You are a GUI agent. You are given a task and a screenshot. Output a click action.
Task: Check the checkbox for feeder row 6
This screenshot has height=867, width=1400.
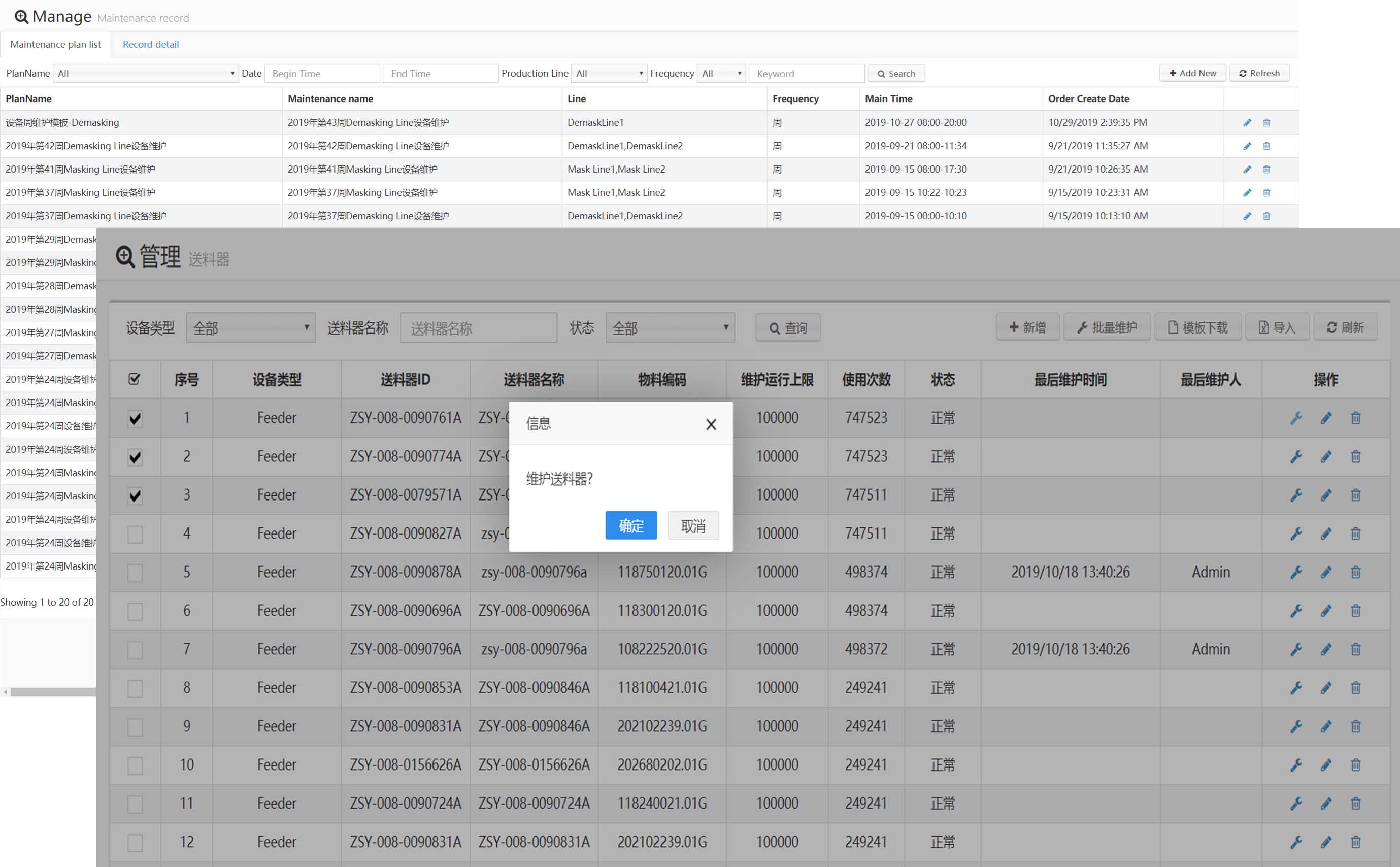tap(135, 611)
